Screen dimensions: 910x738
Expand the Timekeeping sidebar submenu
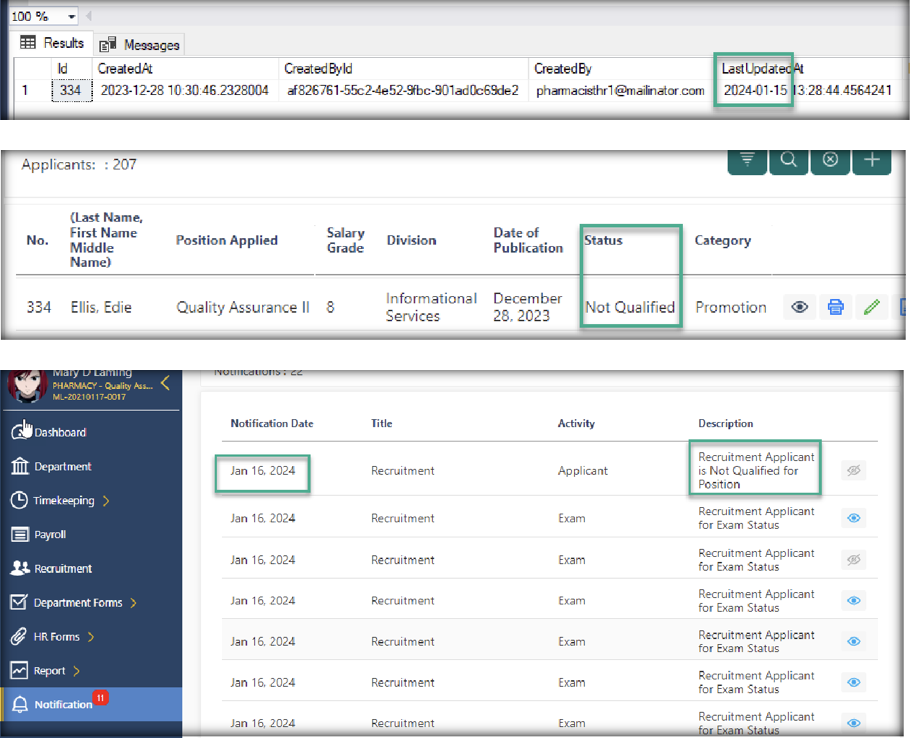pos(106,500)
